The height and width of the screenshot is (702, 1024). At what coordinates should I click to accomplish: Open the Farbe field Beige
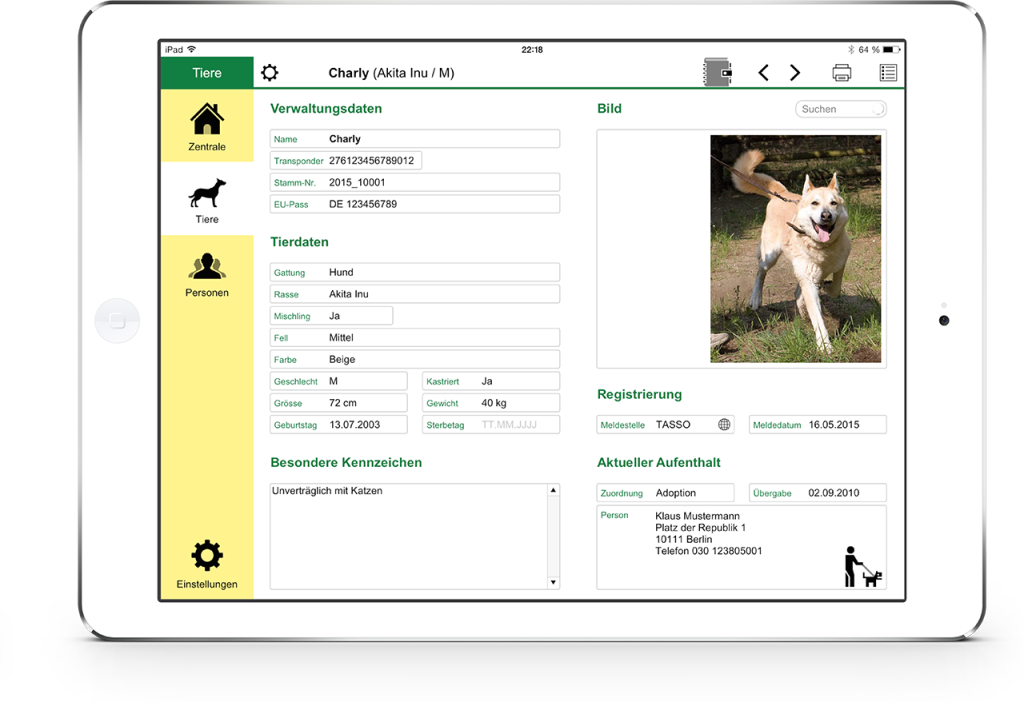[415, 359]
